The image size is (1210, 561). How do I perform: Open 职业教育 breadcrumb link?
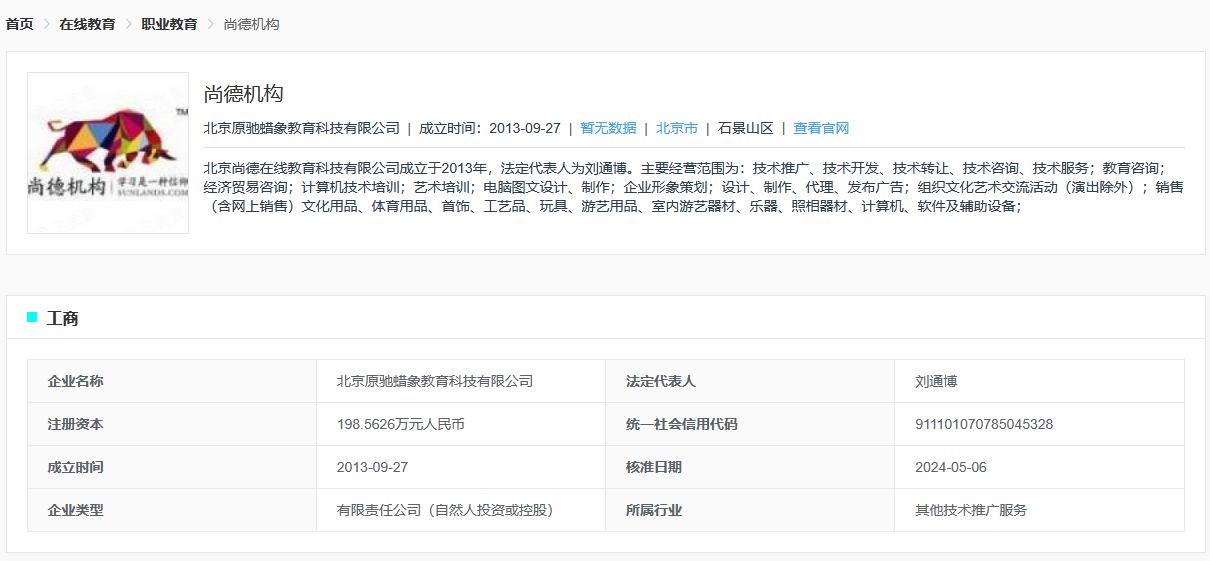(169, 24)
